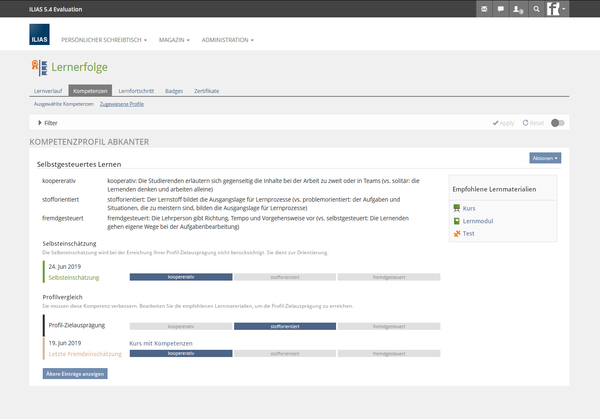Expand the Filter section
The image size is (600, 419).
(48, 123)
